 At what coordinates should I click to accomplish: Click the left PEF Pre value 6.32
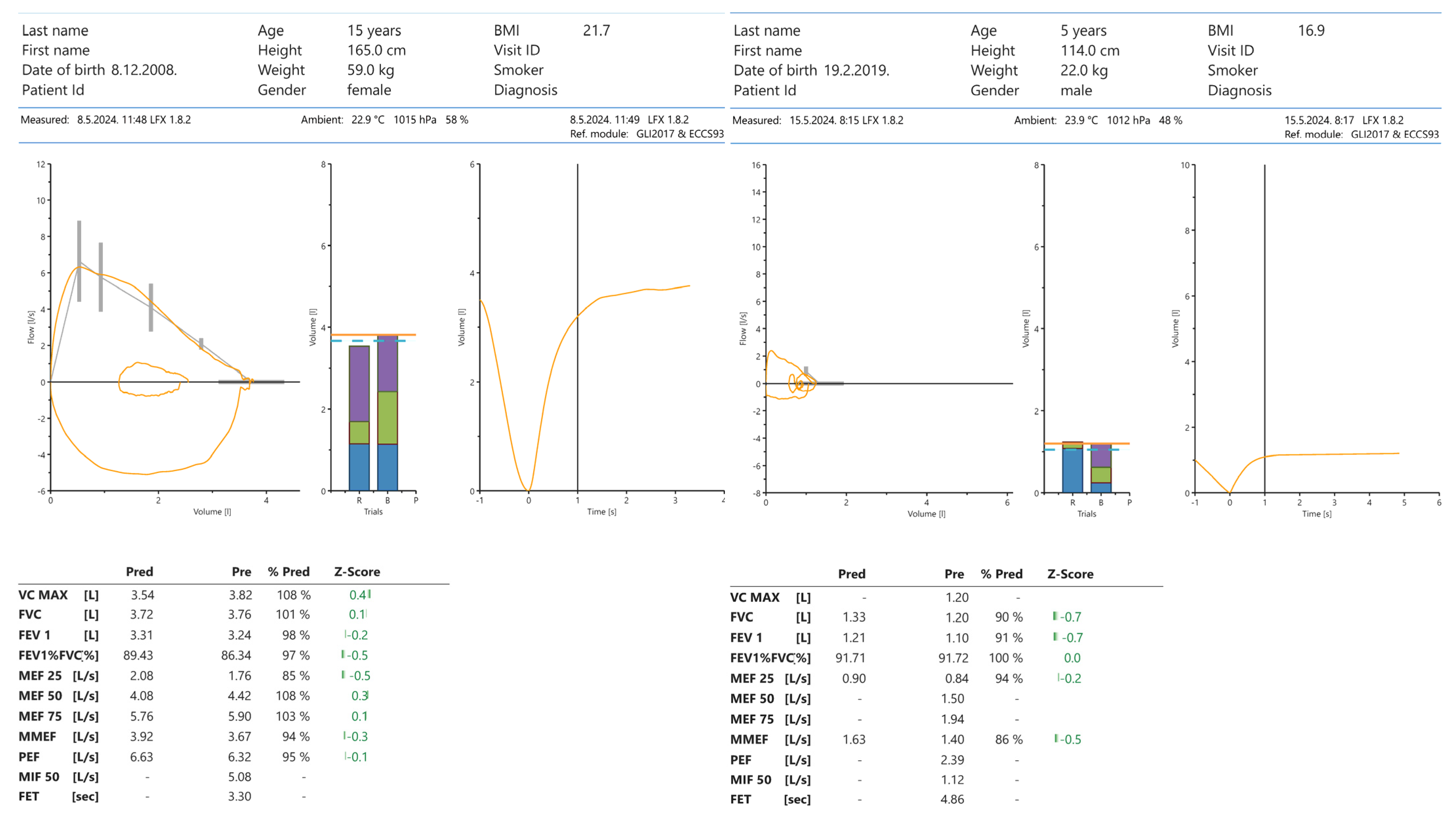239,756
